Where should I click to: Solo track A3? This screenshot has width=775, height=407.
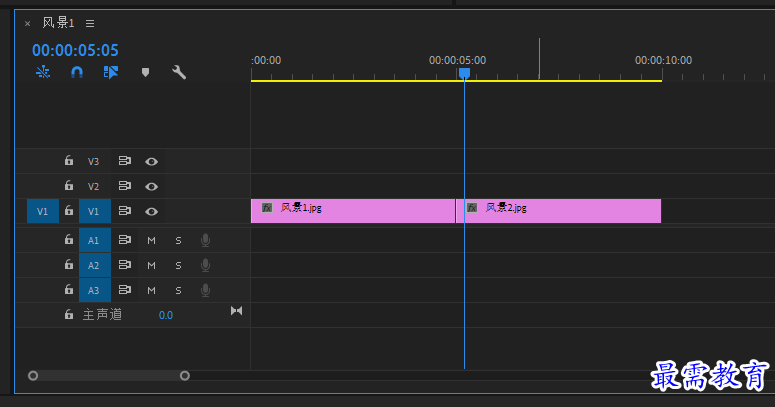pos(178,291)
